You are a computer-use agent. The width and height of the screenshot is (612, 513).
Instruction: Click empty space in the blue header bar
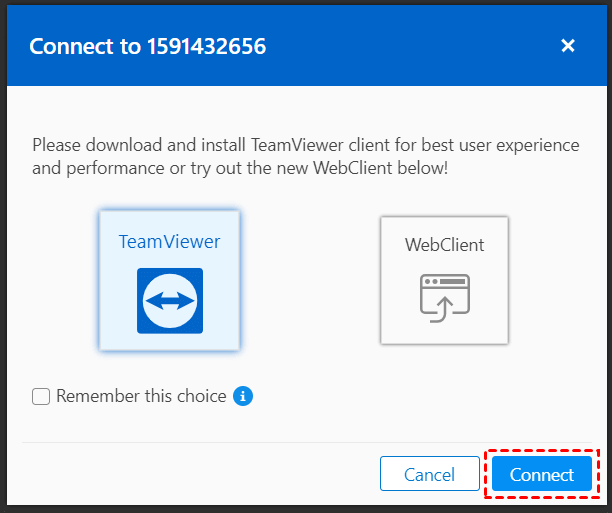click(x=420, y=46)
